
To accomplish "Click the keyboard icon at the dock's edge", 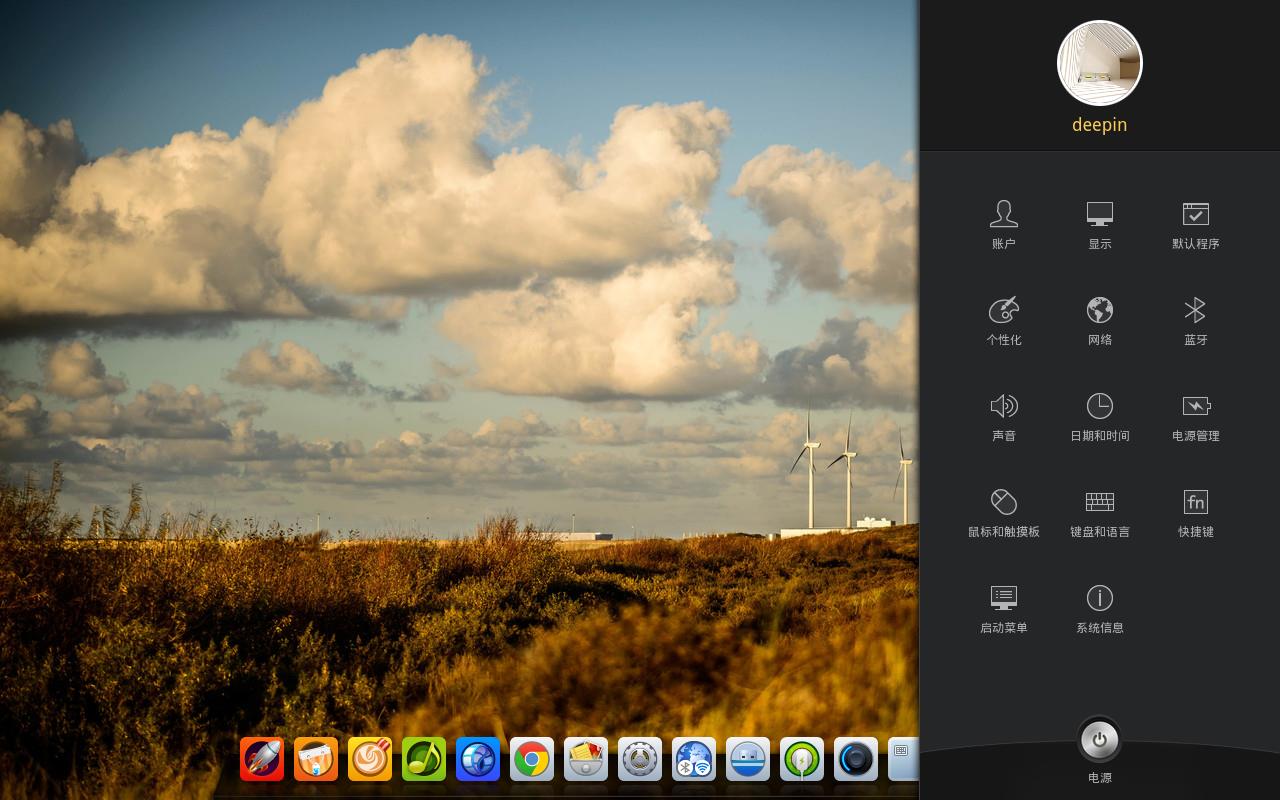I will pos(903,760).
